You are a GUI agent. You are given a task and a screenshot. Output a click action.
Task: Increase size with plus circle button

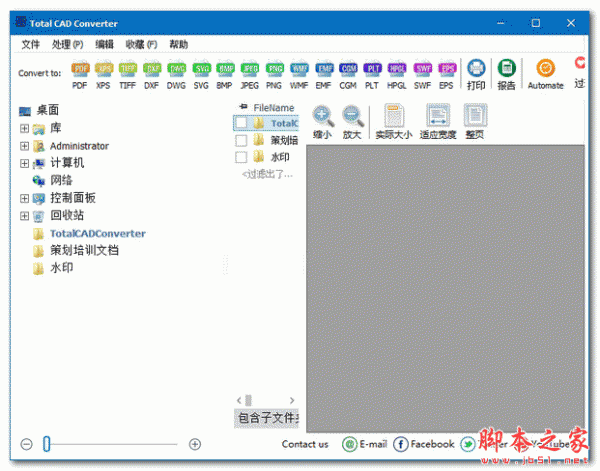coord(195,444)
